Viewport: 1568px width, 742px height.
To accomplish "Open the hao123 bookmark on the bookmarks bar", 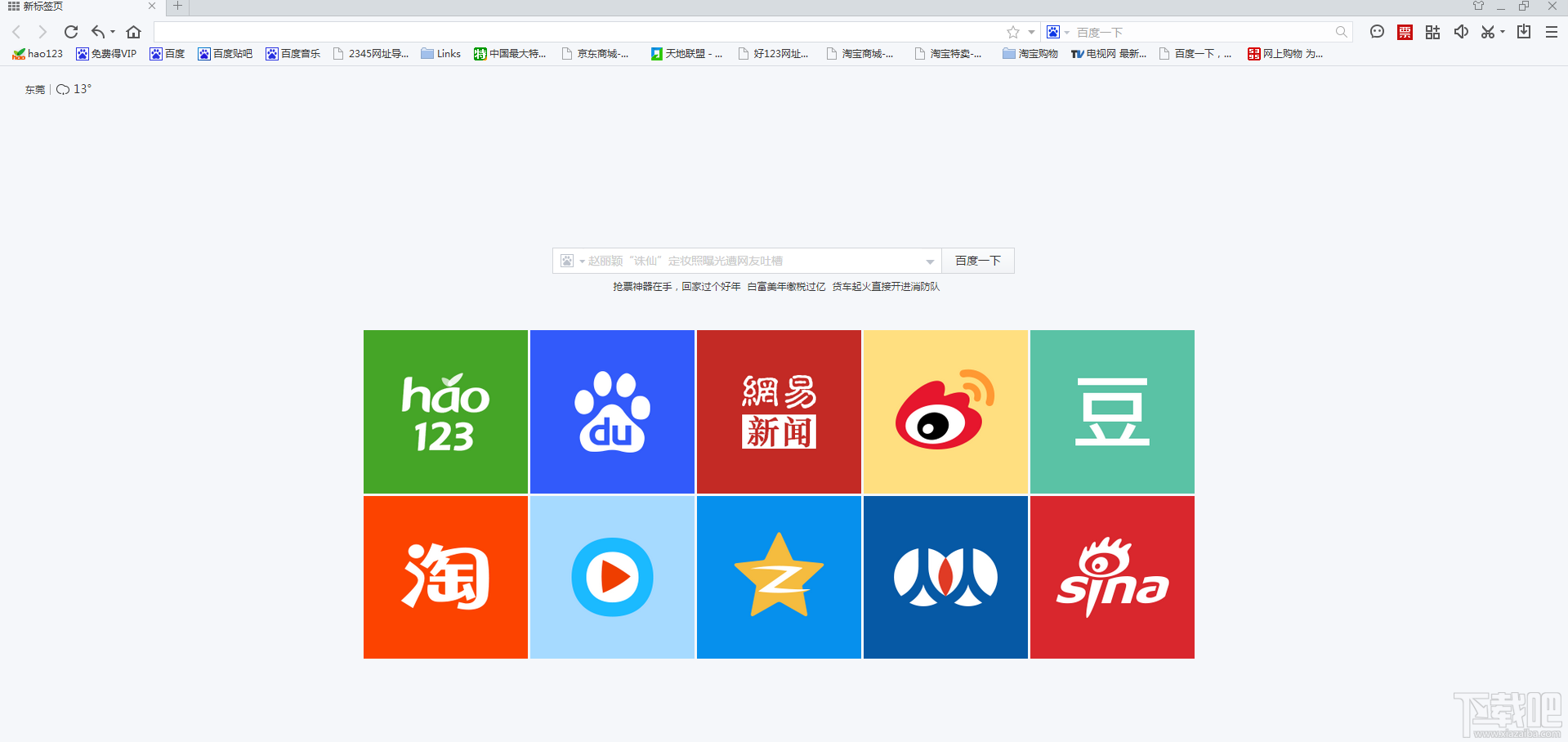I will click(38, 54).
